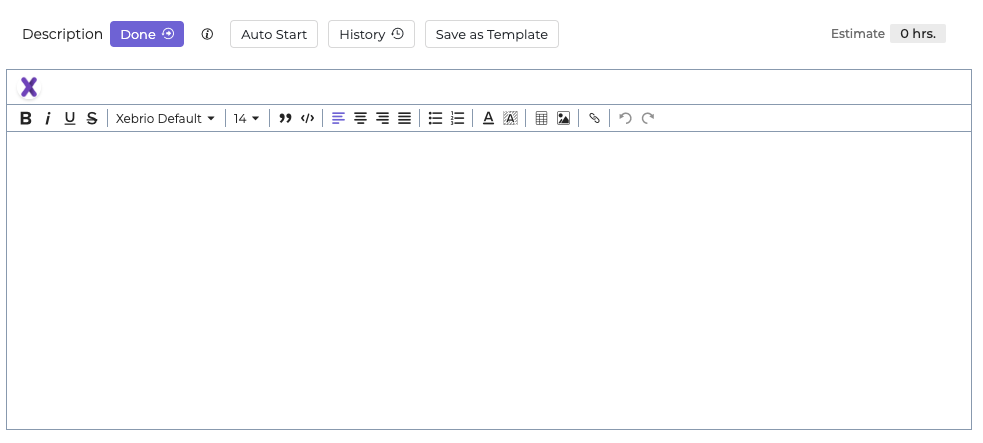The image size is (983, 443).
Task: Insert a table
Action: pos(542,118)
